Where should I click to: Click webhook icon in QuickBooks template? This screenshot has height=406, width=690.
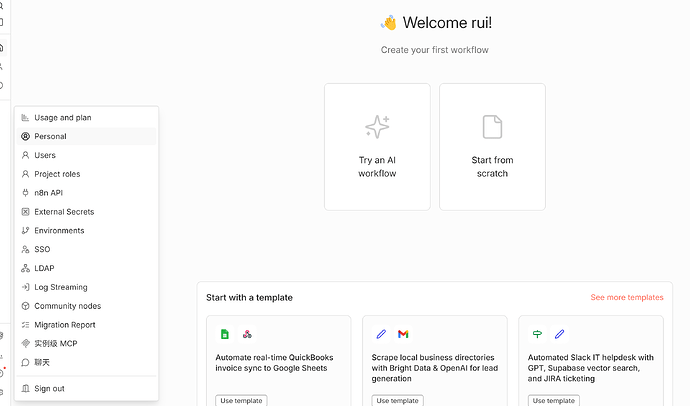(247, 334)
